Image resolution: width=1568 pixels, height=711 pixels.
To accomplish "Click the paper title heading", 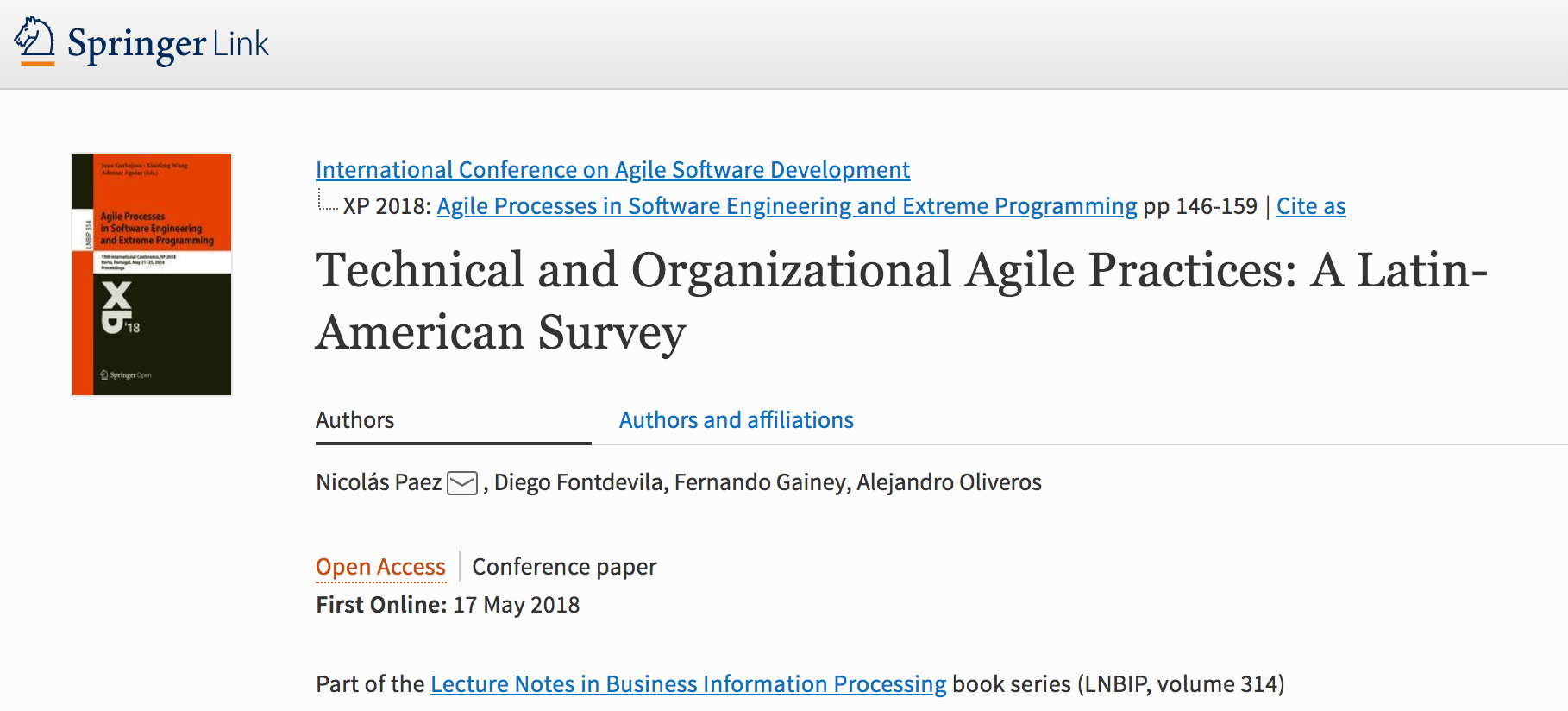I will click(x=901, y=300).
